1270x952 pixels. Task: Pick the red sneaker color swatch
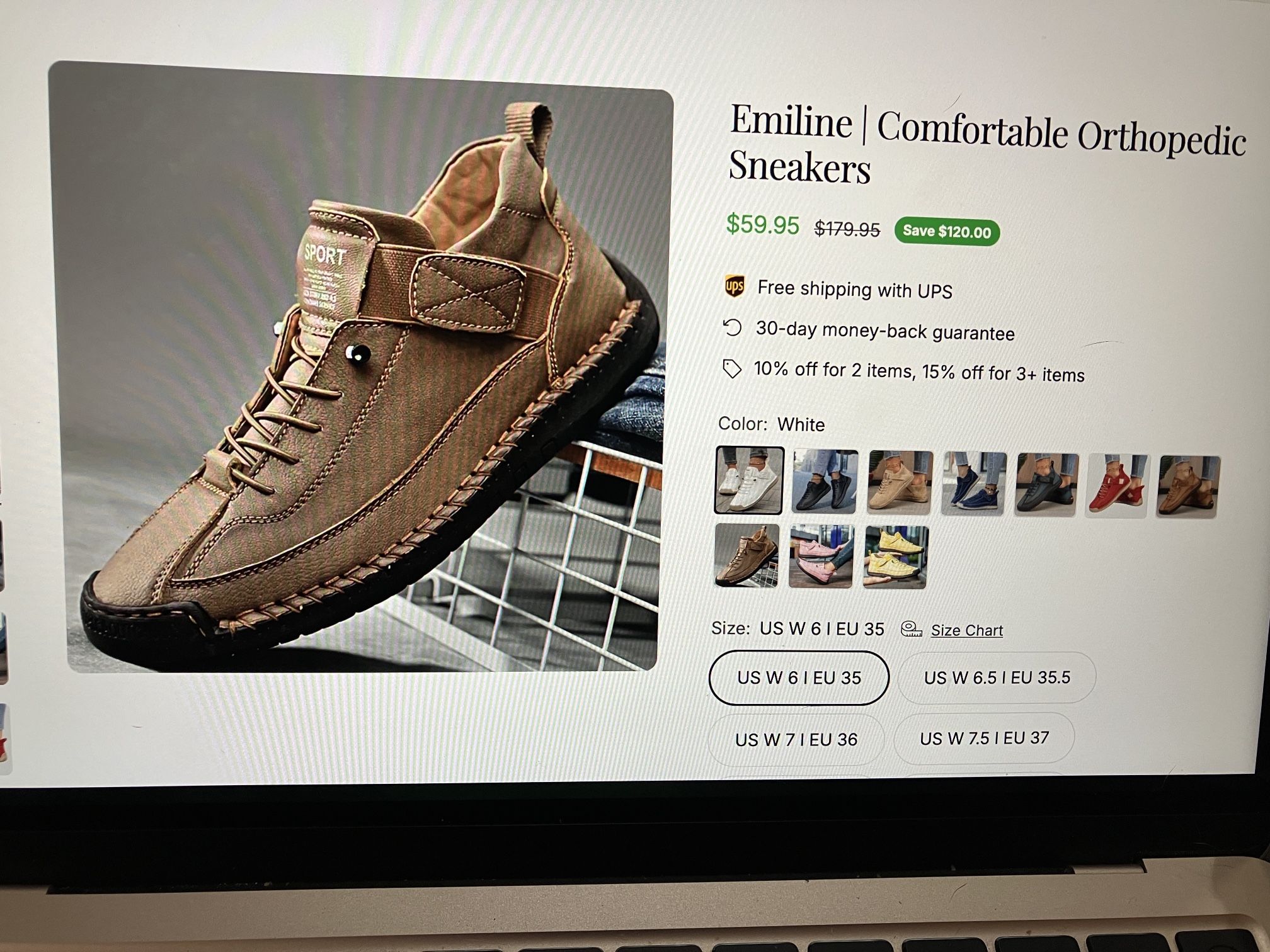[1118, 486]
